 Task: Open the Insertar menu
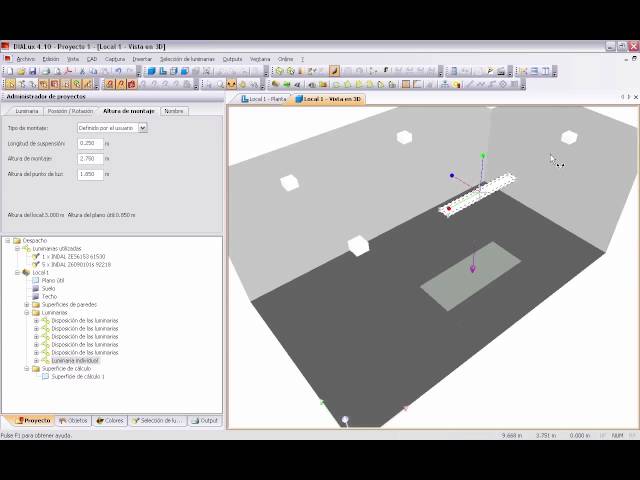[142, 59]
